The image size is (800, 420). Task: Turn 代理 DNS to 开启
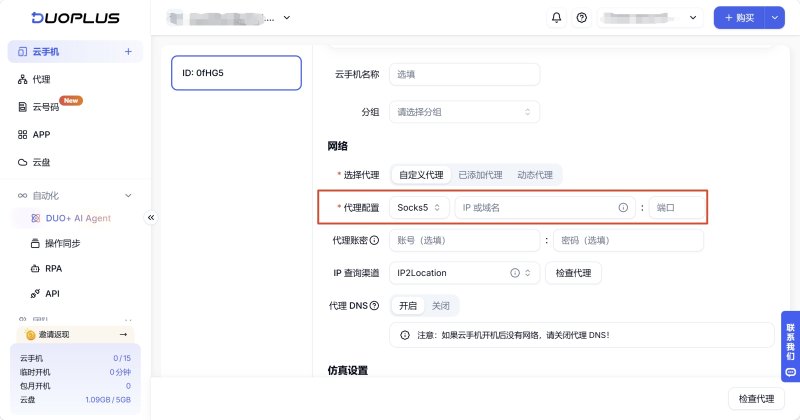[x=408, y=306]
